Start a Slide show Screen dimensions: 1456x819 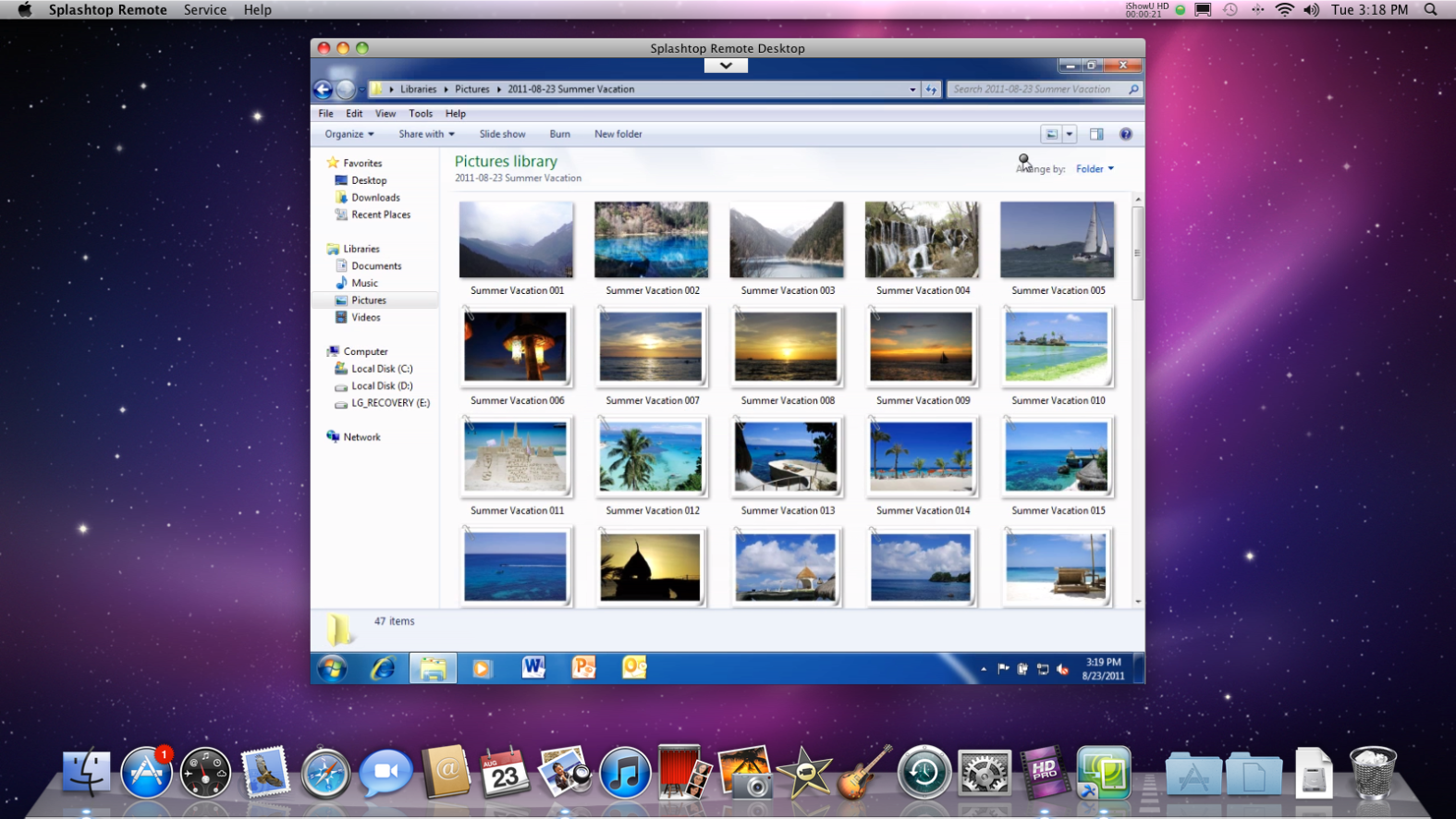point(502,134)
